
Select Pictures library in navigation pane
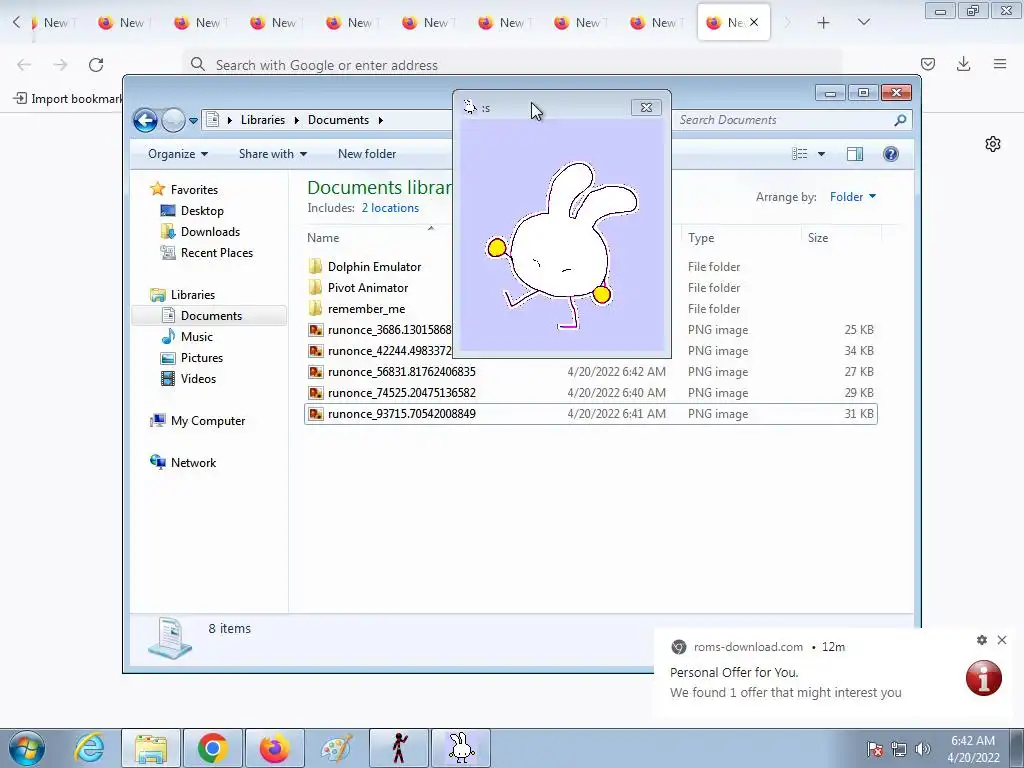coord(202,358)
